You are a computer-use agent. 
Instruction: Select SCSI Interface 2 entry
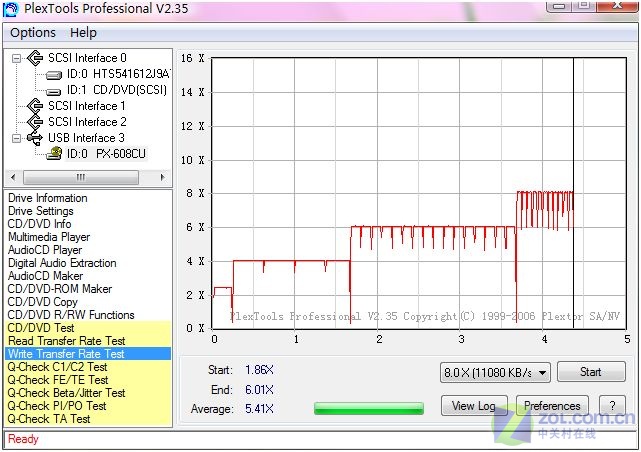[87, 122]
